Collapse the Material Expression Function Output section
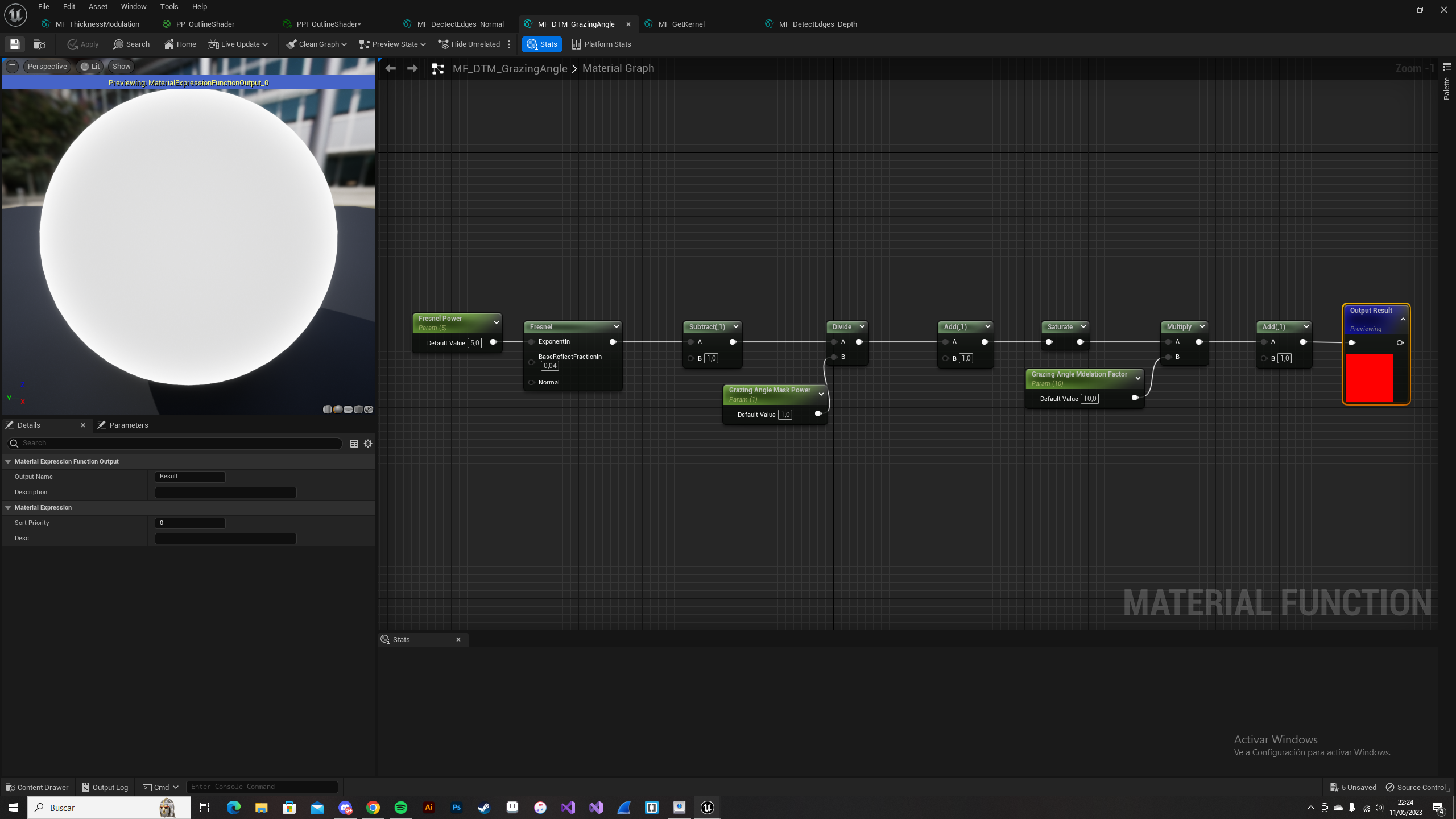This screenshot has height=819, width=1456. point(9,462)
